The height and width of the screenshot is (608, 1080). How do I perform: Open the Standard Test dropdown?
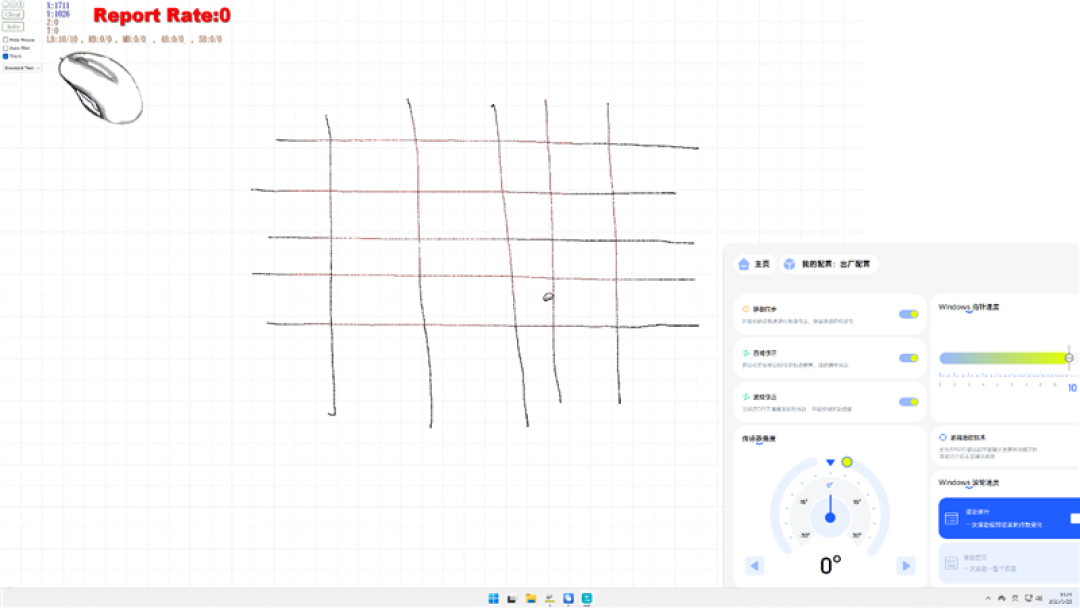(22, 68)
